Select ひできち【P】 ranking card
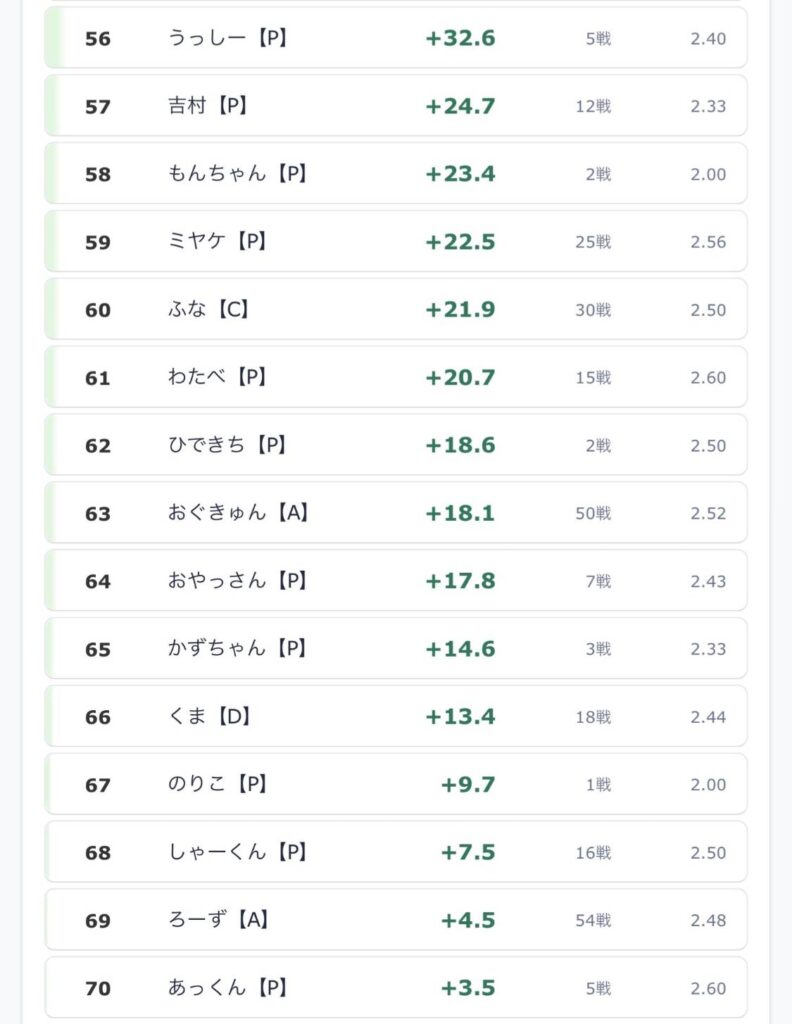 point(396,445)
